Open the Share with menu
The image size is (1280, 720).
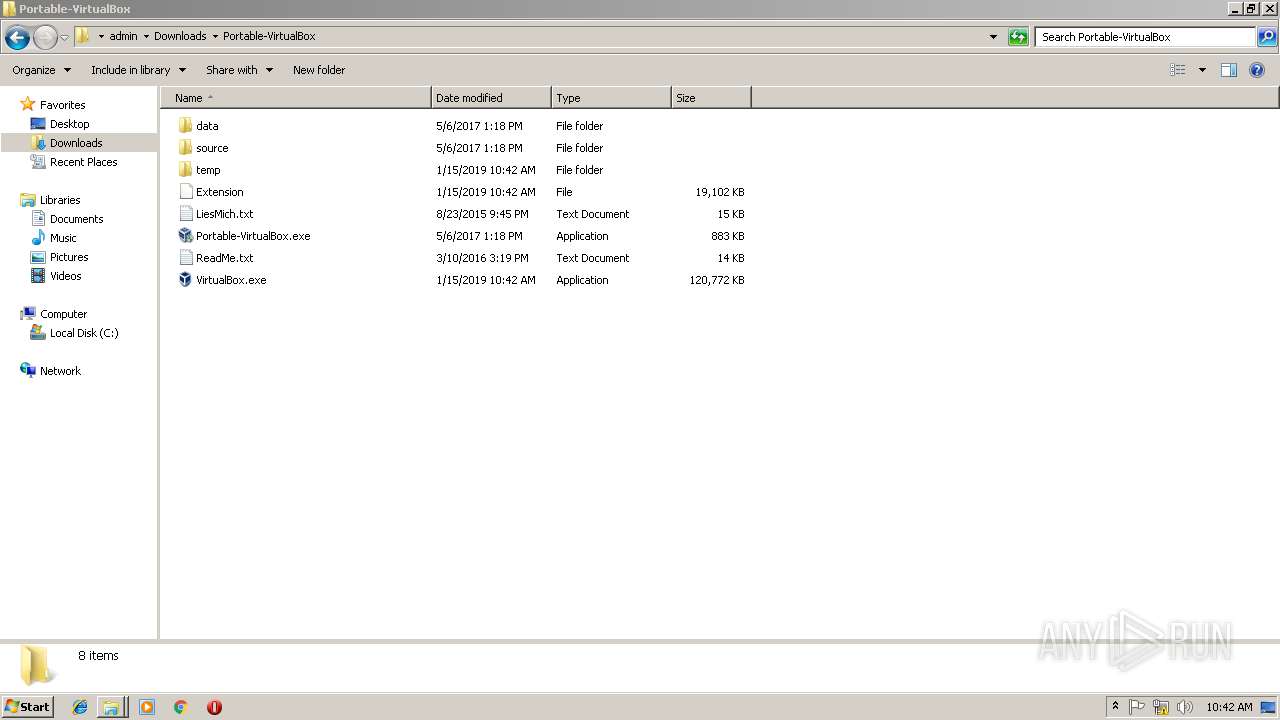click(x=239, y=70)
